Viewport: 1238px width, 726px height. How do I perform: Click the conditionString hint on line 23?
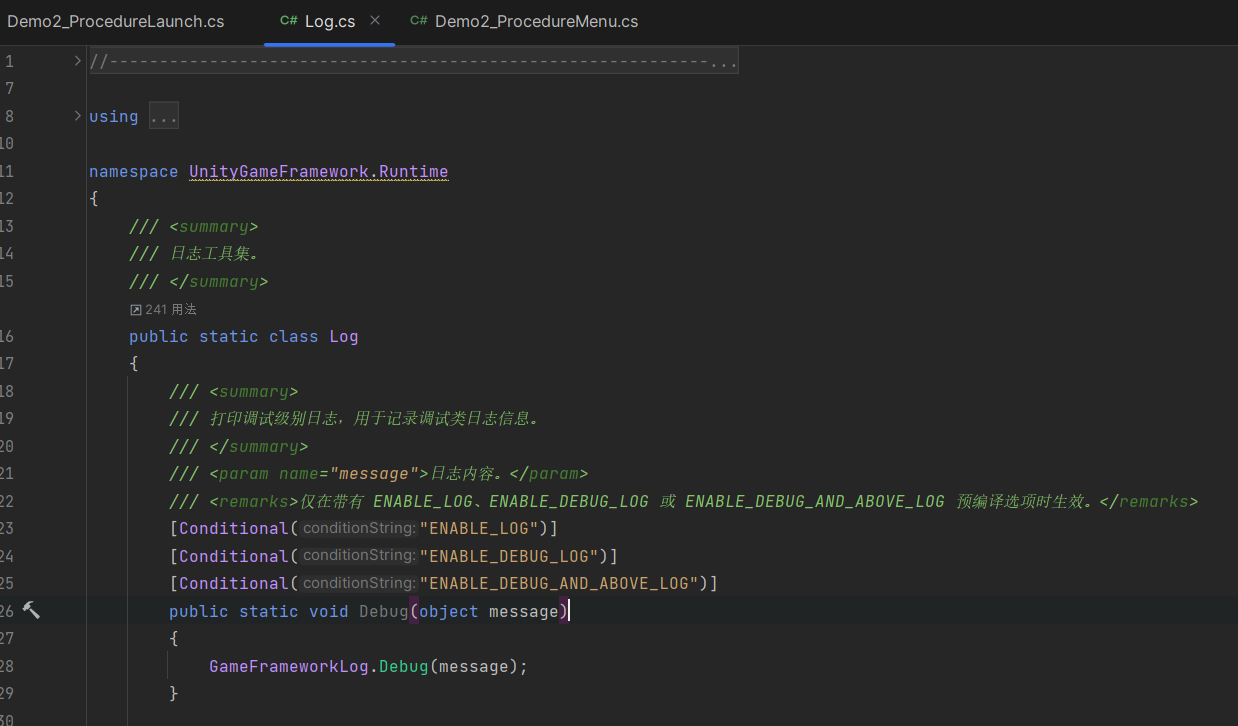pyautogui.click(x=359, y=528)
